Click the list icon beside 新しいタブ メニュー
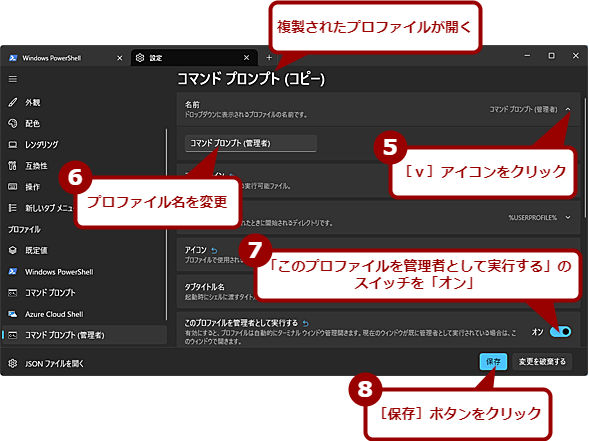Viewport: 589px width, 441px height. [13, 208]
